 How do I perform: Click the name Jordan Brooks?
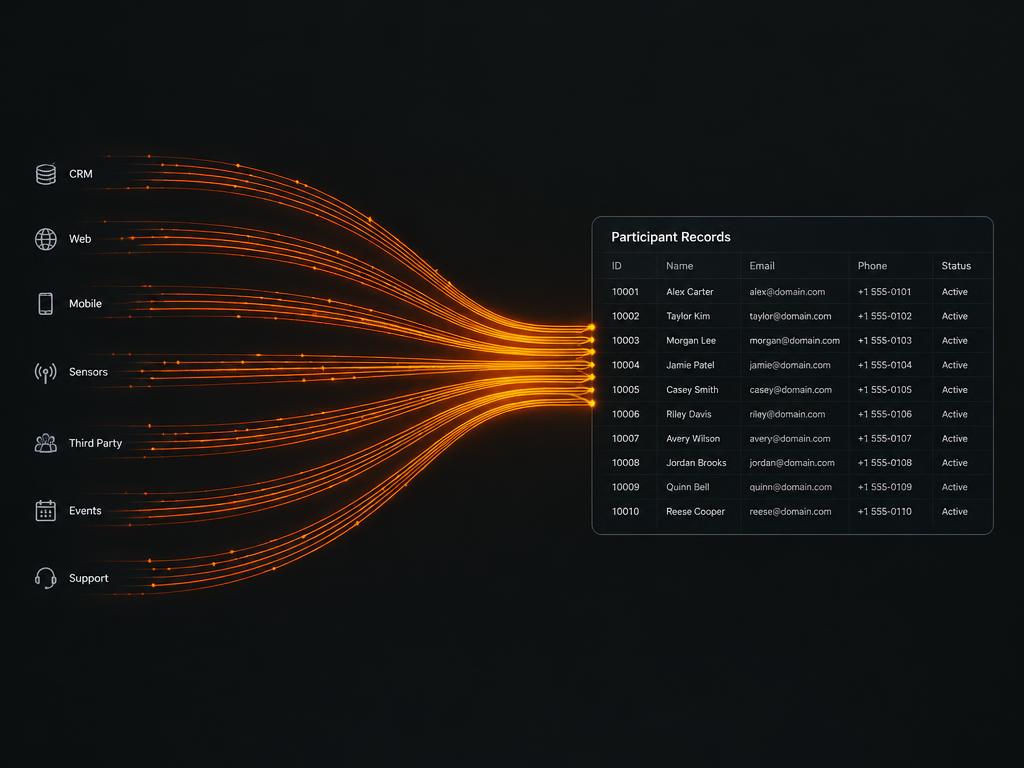coord(696,463)
